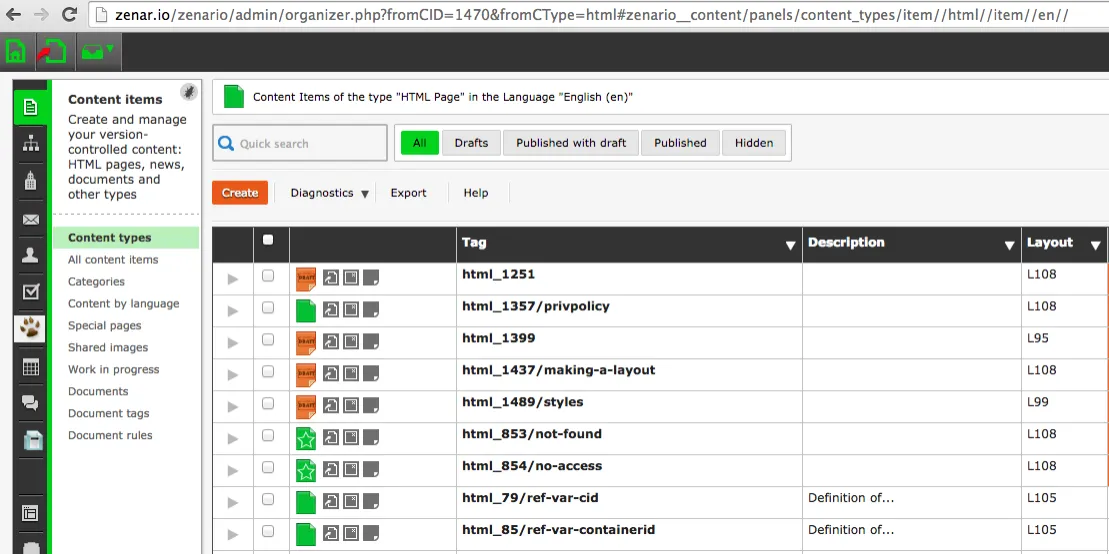Click the Export button
The height and width of the screenshot is (554, 1109).
(x=409, y=193)
